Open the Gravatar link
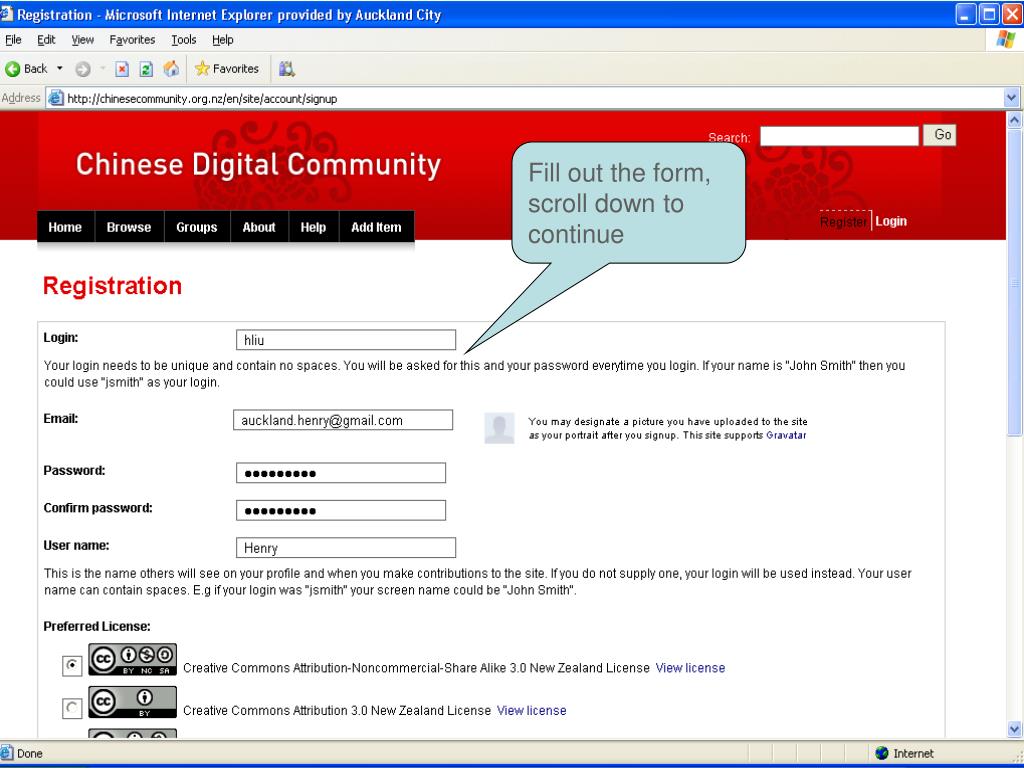The image size is (1024, 768). [786, 436]
